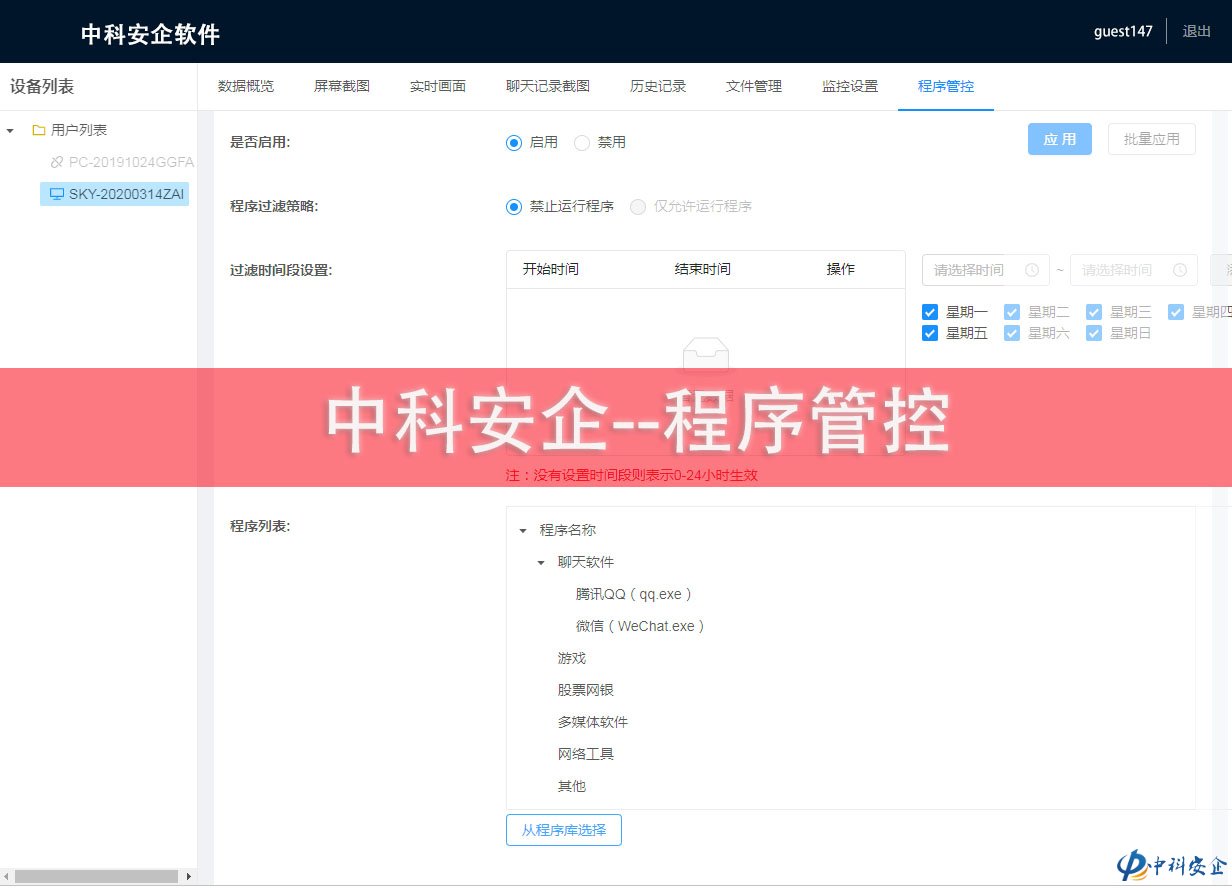Collapse the 用户列表 tree node
This screenshot has height=888, width=1232.
pos(10,130)
